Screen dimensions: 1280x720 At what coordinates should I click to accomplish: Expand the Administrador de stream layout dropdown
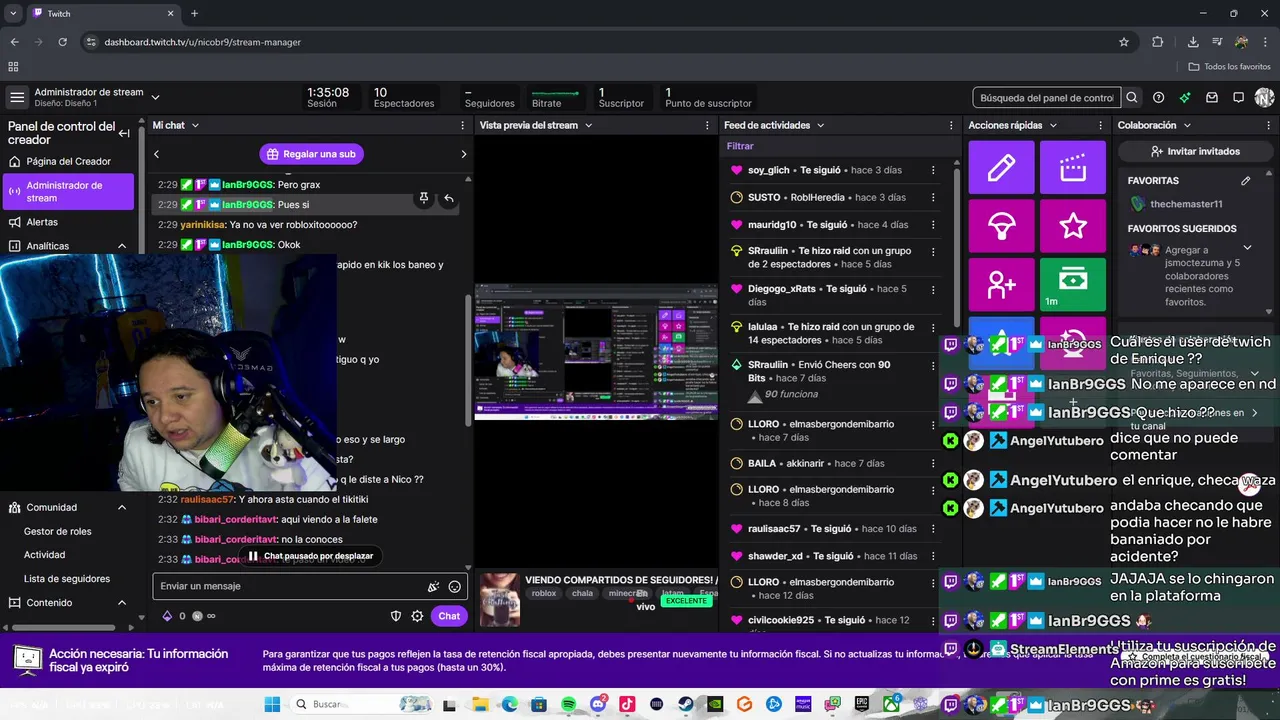tap(155, 97)
